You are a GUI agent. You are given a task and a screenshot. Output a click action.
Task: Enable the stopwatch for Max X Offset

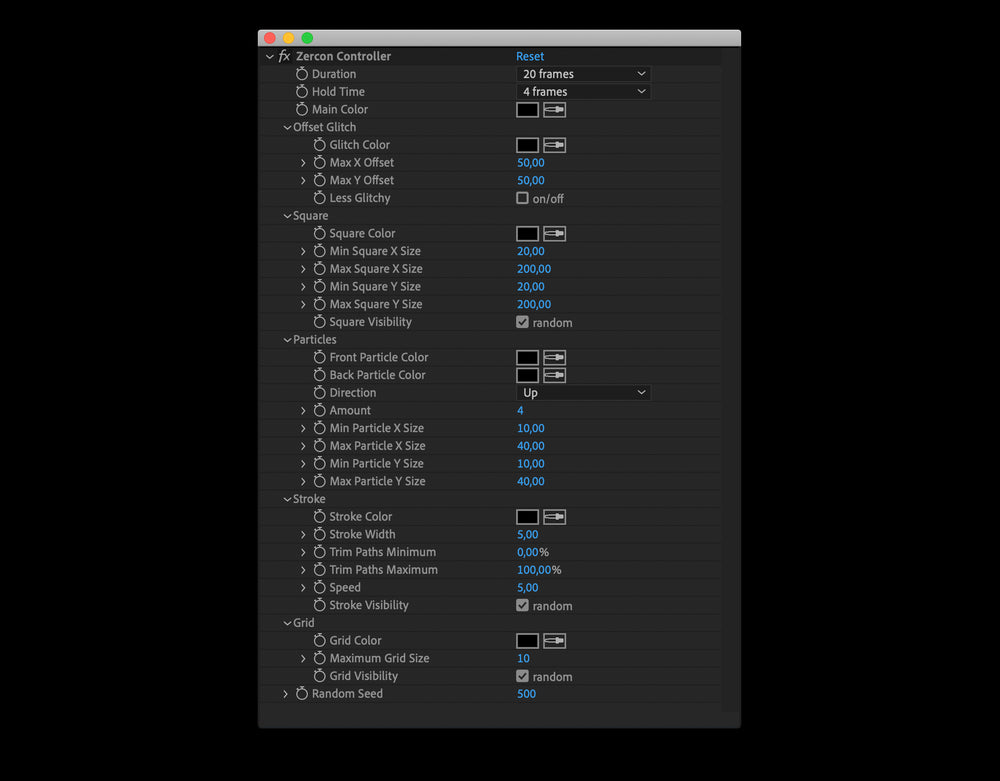(320, 163)
